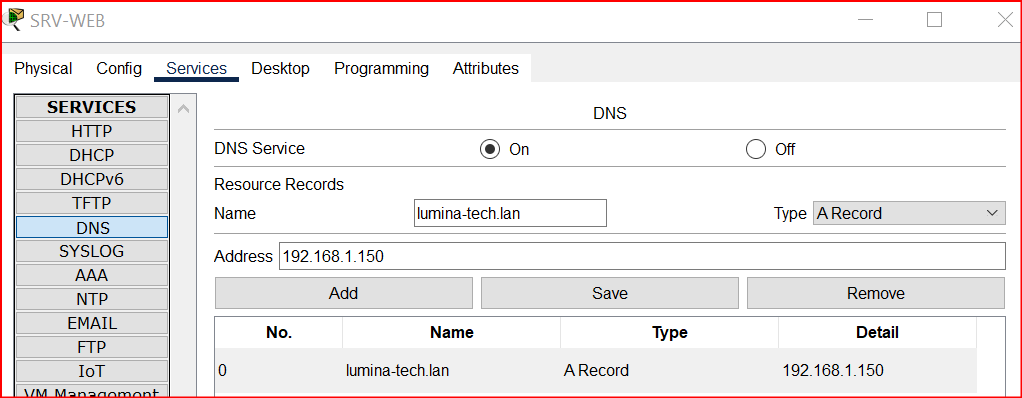The image size is (1022, 398).
Task: Click the Detail column header
Action: [x=877, y=333]
